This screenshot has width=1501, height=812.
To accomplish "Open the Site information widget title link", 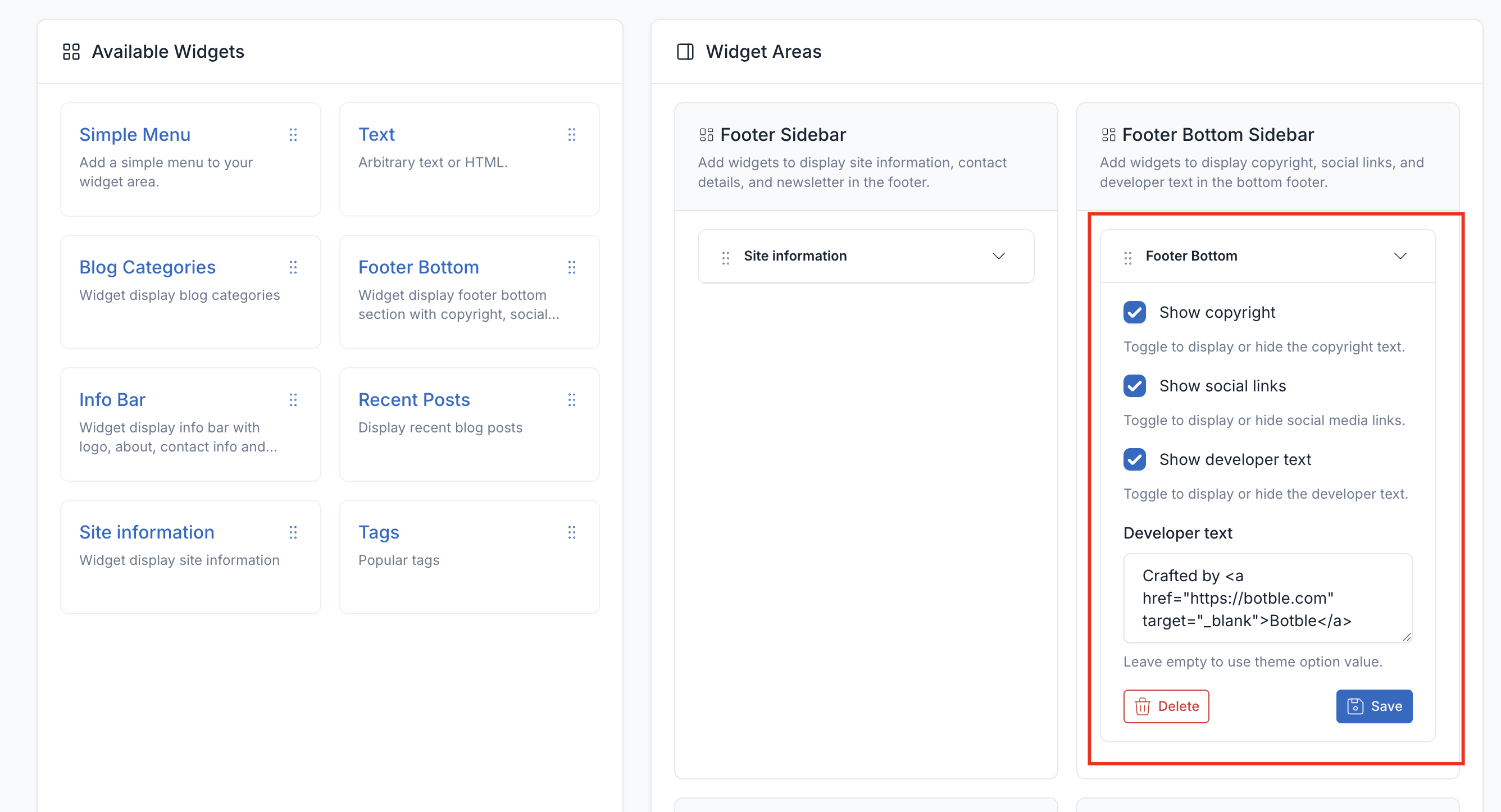I will [147, 532].
